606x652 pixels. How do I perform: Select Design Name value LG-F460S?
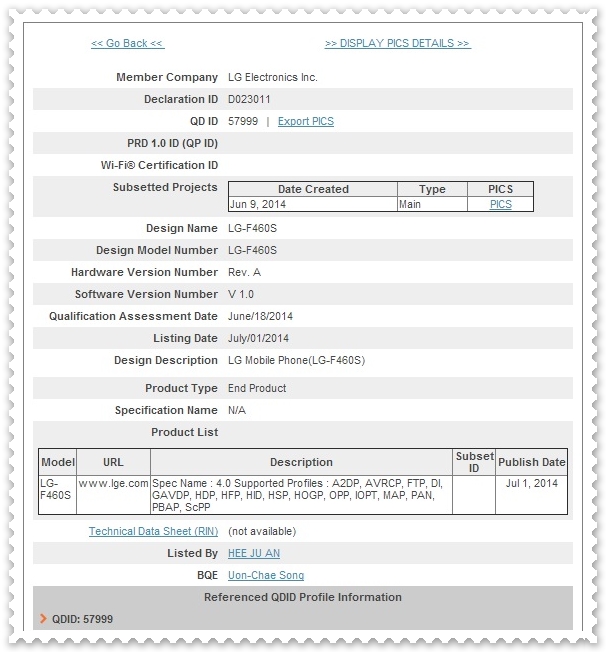tap(252, 228)
